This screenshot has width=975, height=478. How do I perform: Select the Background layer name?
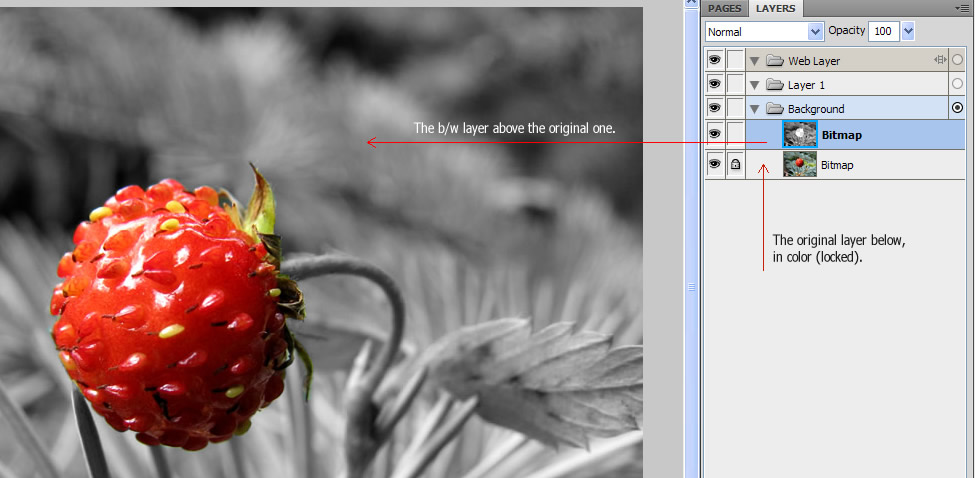tap(816, 109)
